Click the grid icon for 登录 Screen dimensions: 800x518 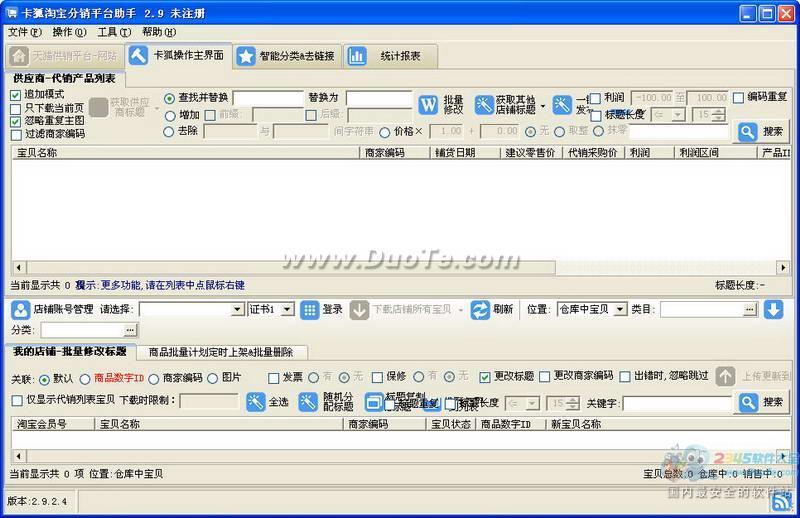309,310
